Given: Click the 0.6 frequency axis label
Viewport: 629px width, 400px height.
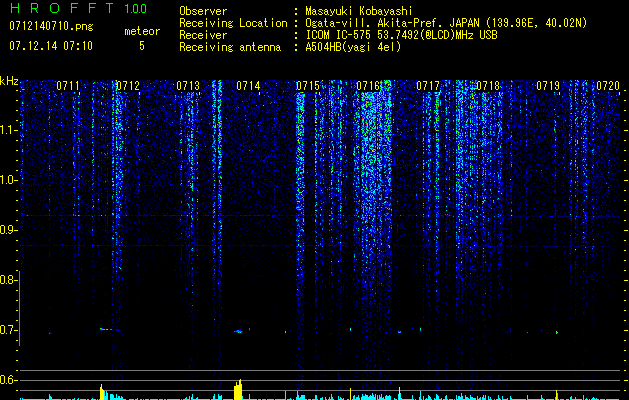Looking at the screenshot, I should pyautogui.click(x=8, y=380).
